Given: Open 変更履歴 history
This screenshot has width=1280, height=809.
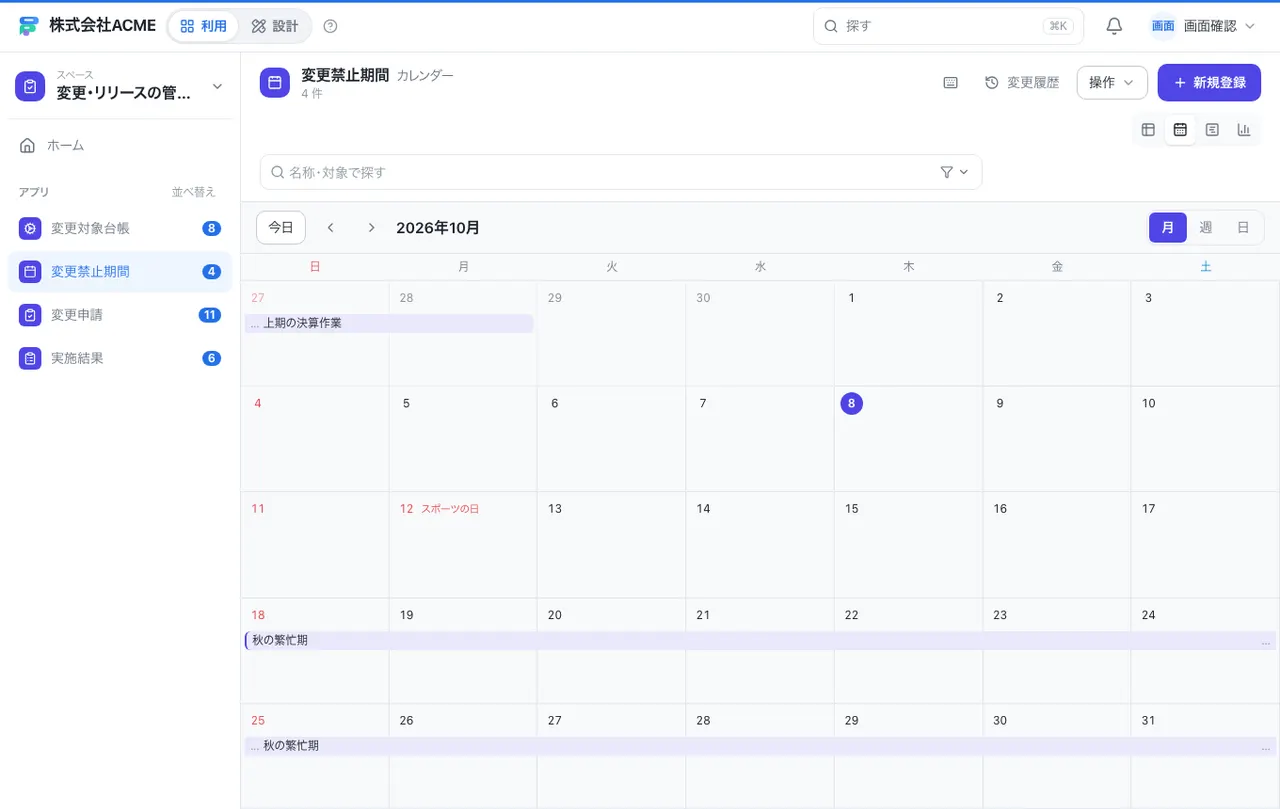Looking at the screenshot, I should tap(1022, 83).
